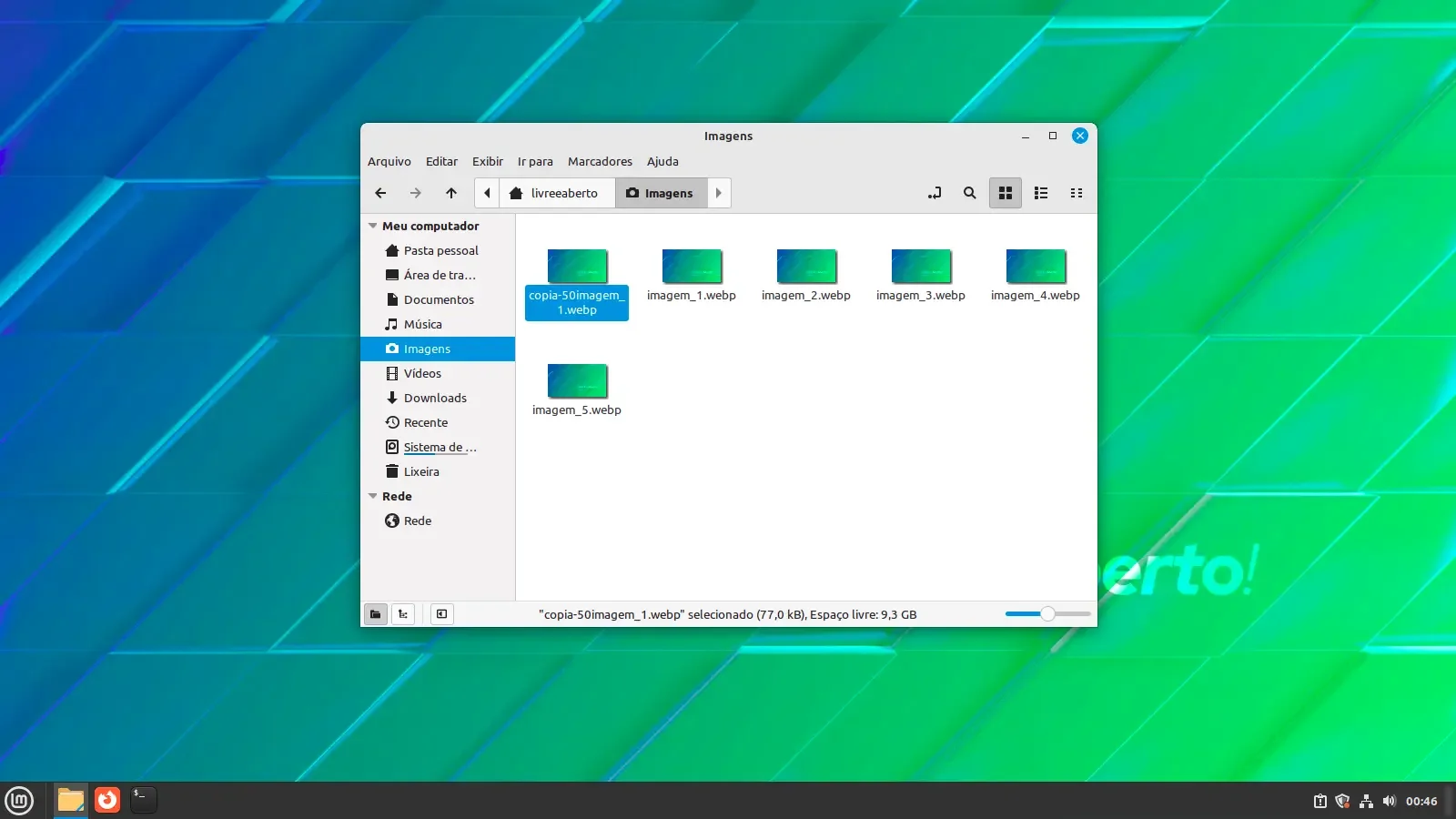This screenshot has height=819, width=1456.
Task: Show tree view in sidebar
Action: tap(403, 614)
